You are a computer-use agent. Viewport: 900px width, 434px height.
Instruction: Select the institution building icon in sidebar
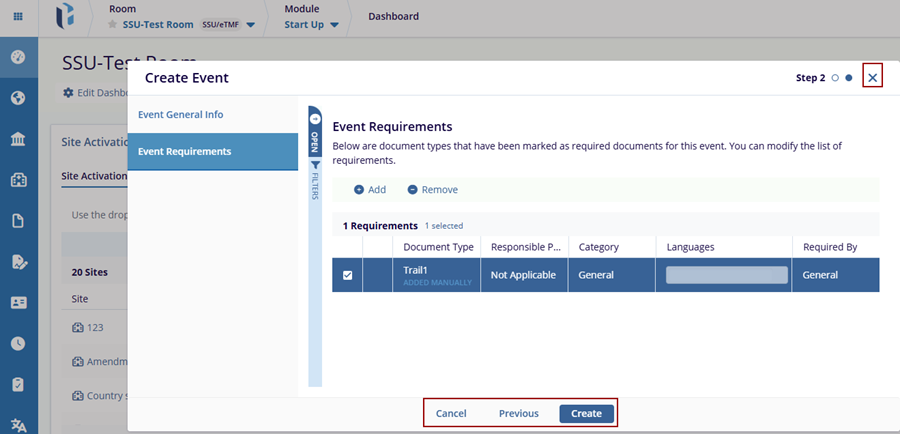pos(18,139)
